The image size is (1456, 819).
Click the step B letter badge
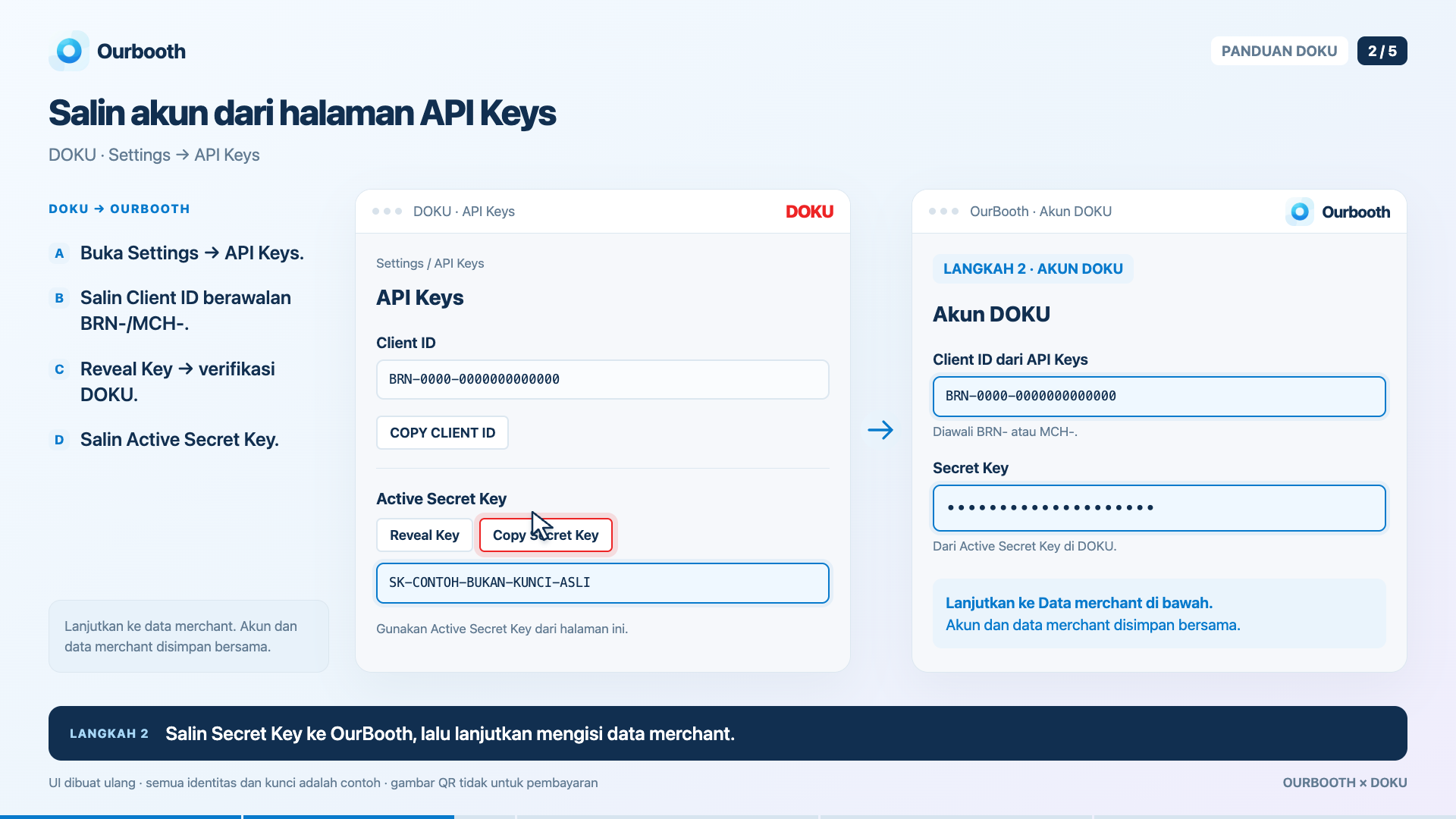coord(59,298)
